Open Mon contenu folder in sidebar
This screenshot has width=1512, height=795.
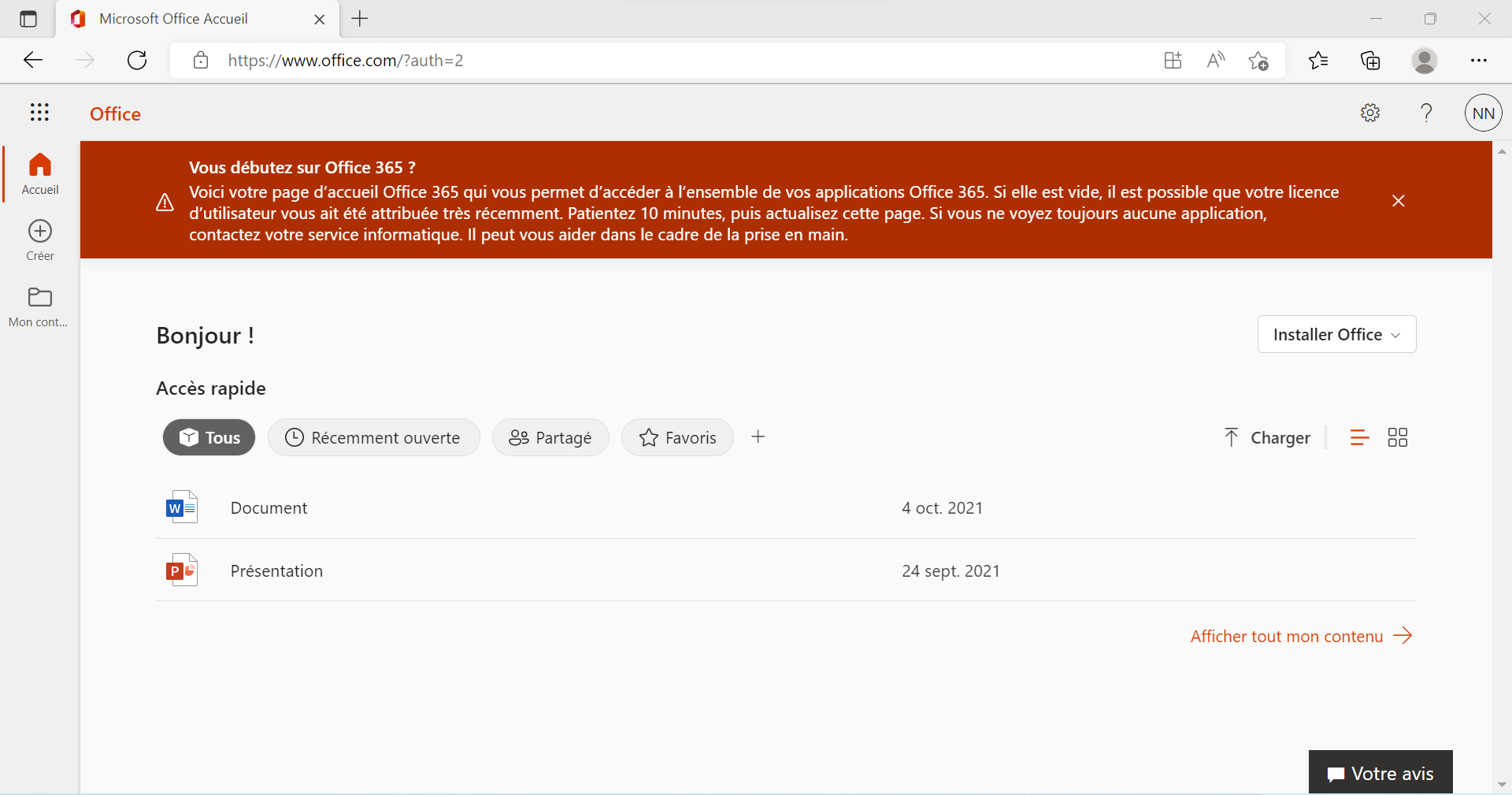pos(39,306)
